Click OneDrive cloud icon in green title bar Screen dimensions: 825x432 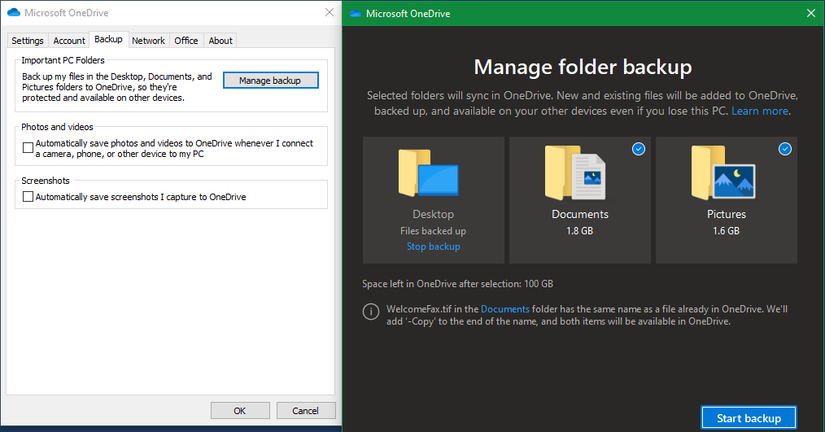click(x=356, y=13)
